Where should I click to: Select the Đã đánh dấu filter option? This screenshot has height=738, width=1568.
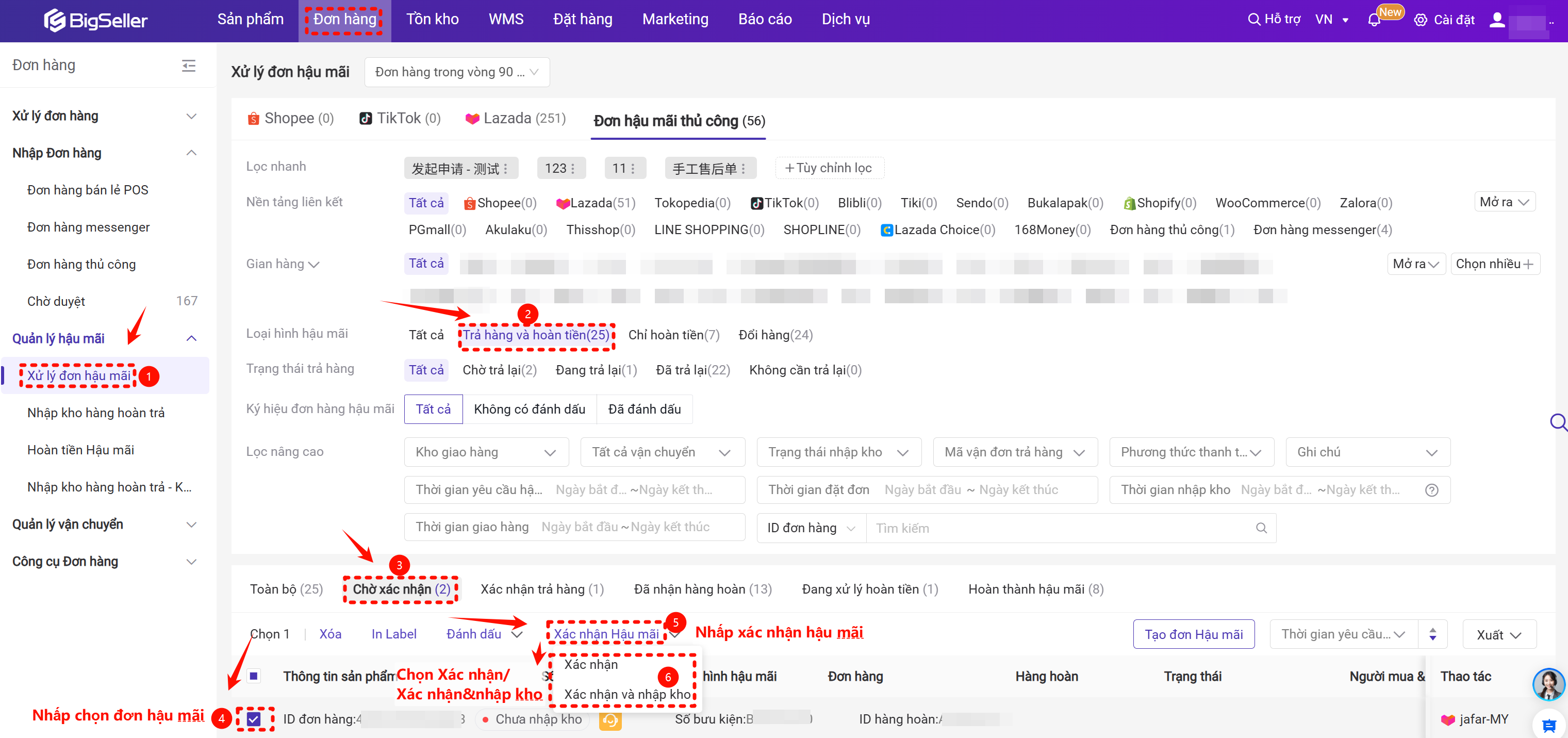point(644,409)
